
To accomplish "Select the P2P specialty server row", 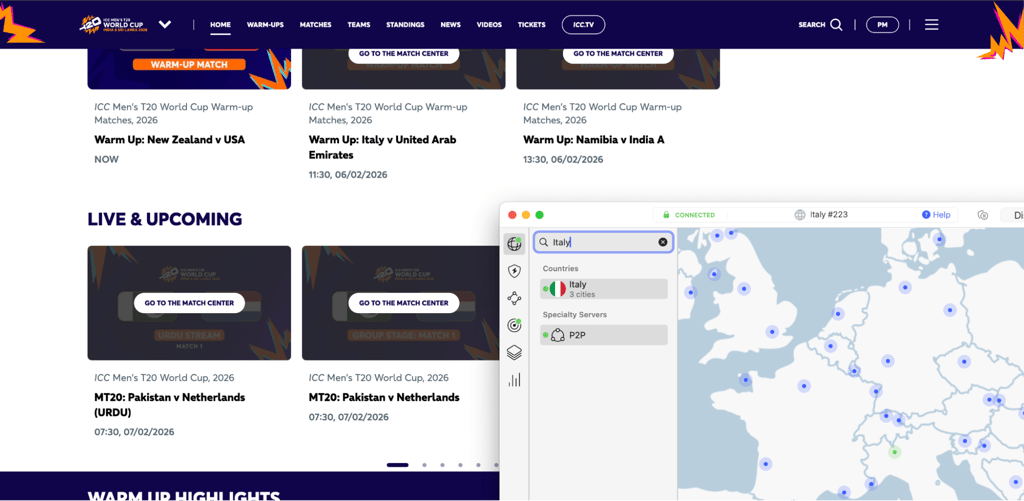I will (x=604, y=335).
